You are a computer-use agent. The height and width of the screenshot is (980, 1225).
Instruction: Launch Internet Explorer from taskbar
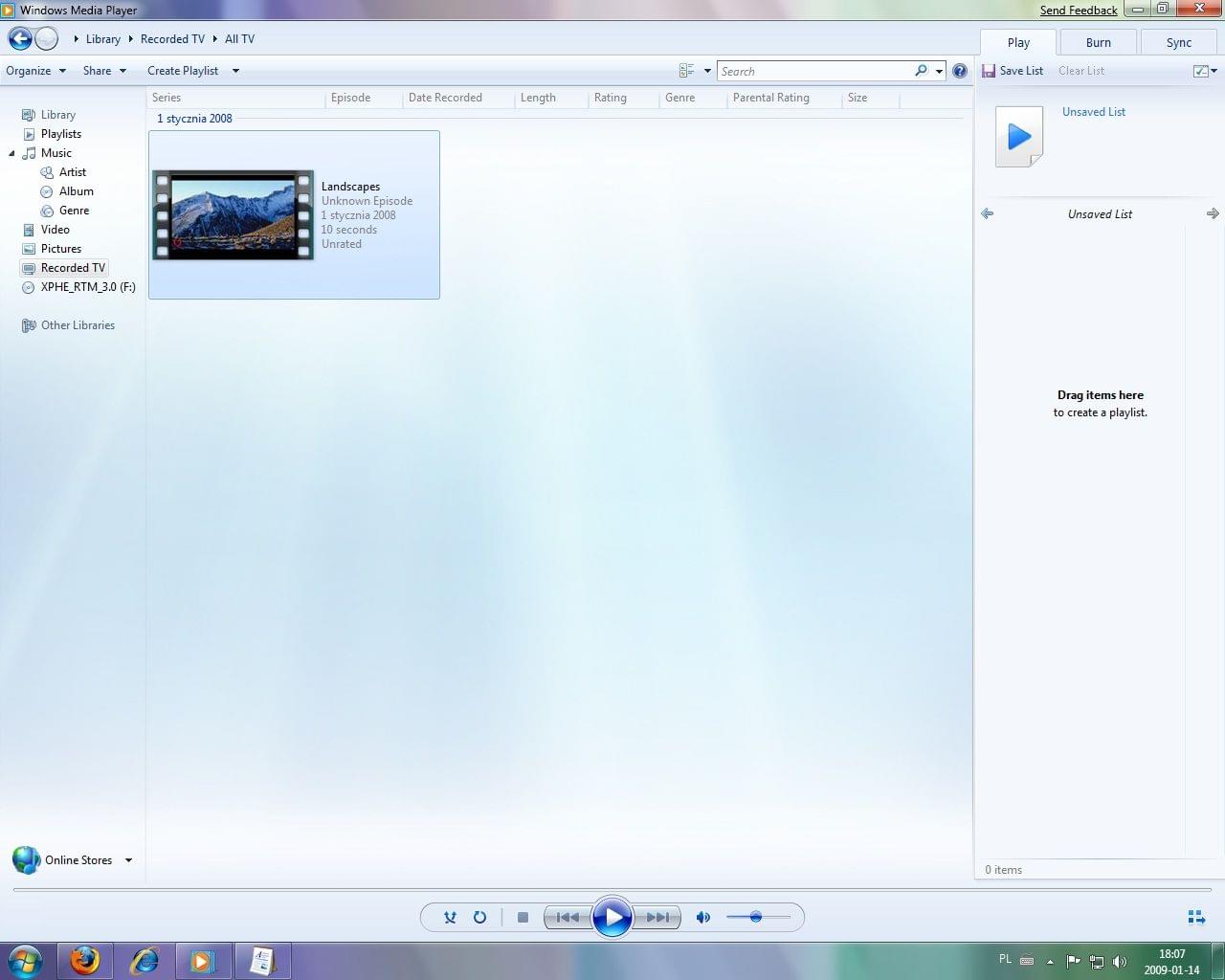pyautogui.click(x=145, y=960)
